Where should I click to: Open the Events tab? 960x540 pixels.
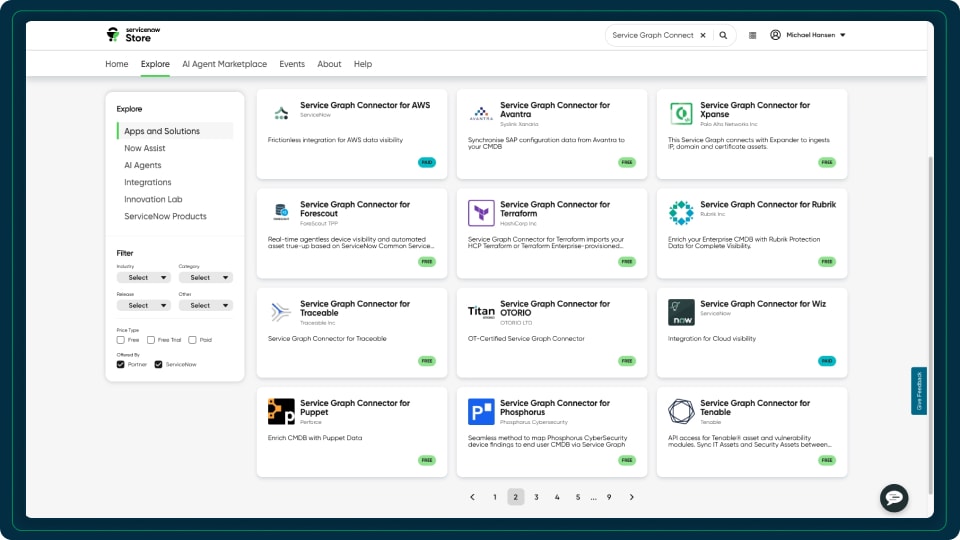(x=292, y=64)
